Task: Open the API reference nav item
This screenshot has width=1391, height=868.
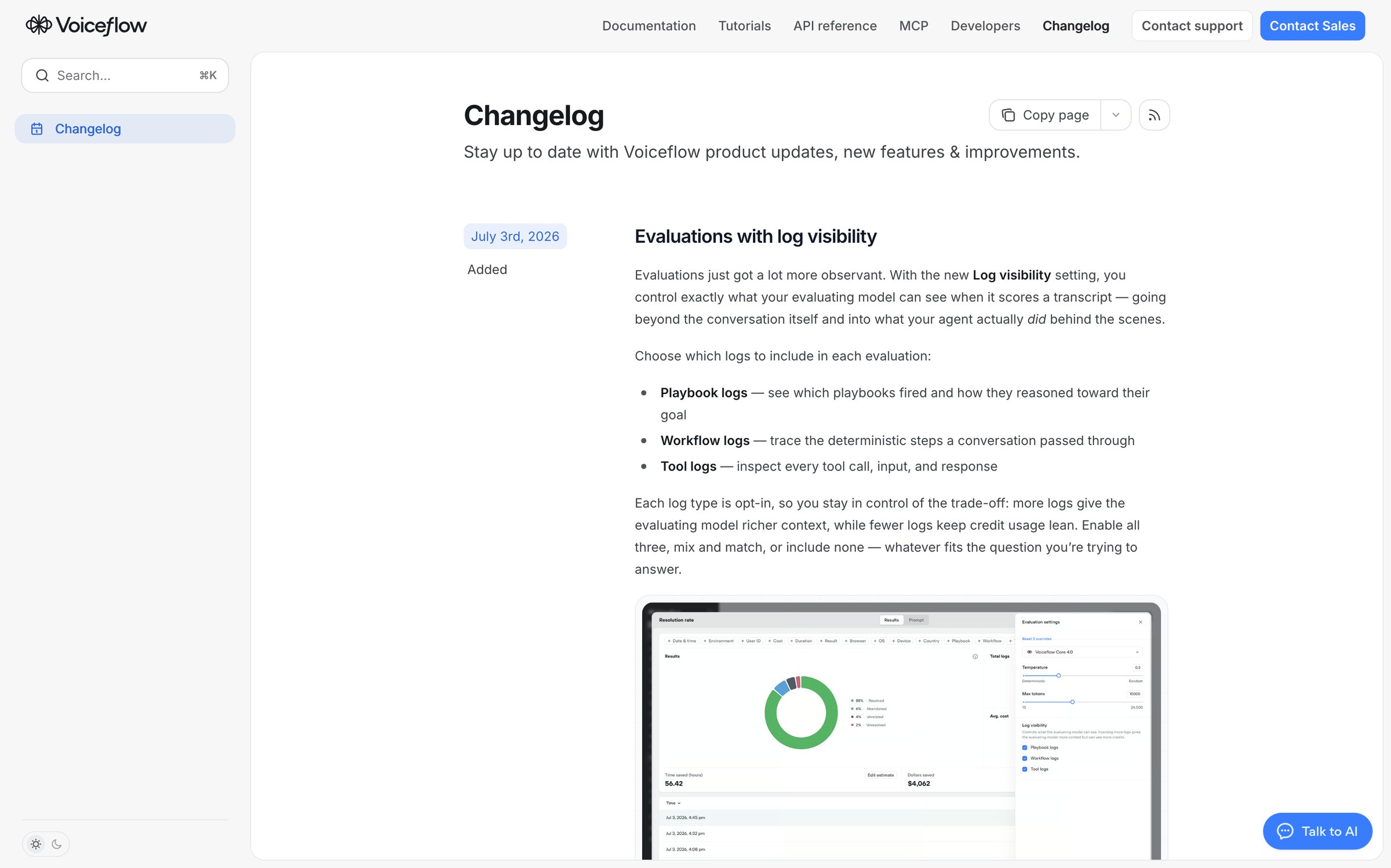Action: point(835,25)
